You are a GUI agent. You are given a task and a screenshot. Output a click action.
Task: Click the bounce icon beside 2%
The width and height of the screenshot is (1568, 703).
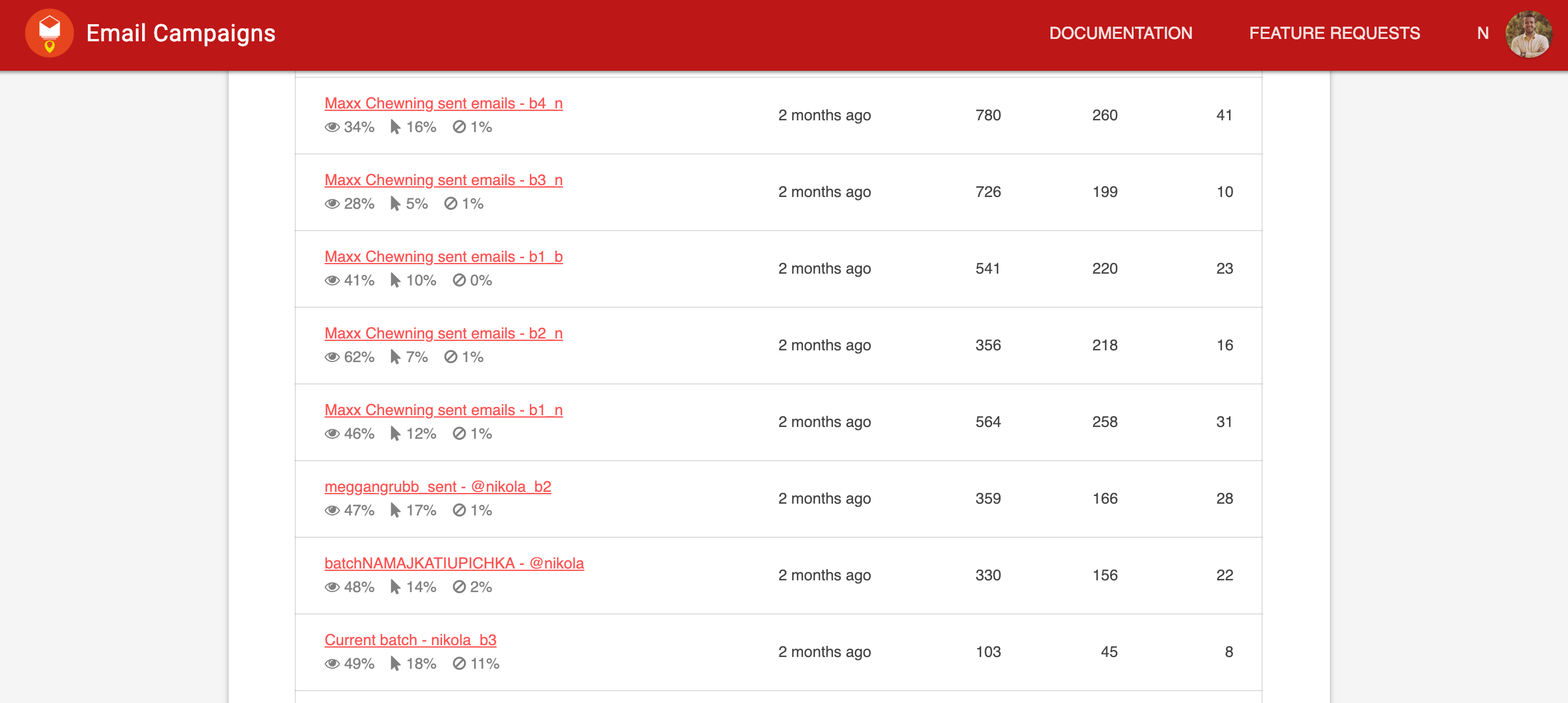pyautogui.click(x=459, y=588)
